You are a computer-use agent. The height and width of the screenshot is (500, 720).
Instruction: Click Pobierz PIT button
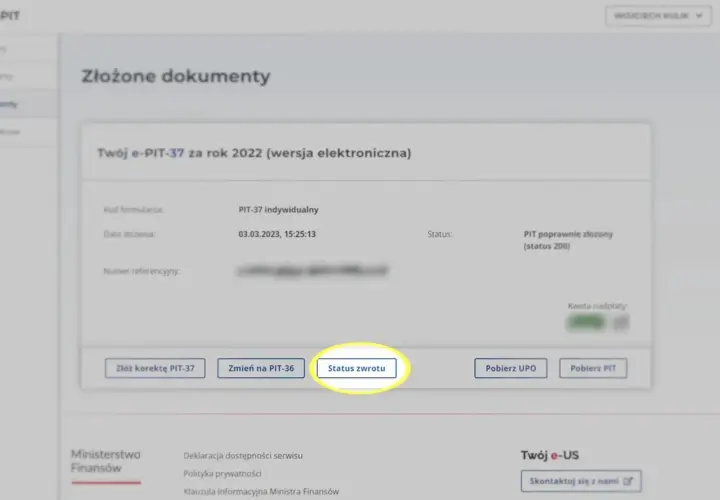point(593,368)
